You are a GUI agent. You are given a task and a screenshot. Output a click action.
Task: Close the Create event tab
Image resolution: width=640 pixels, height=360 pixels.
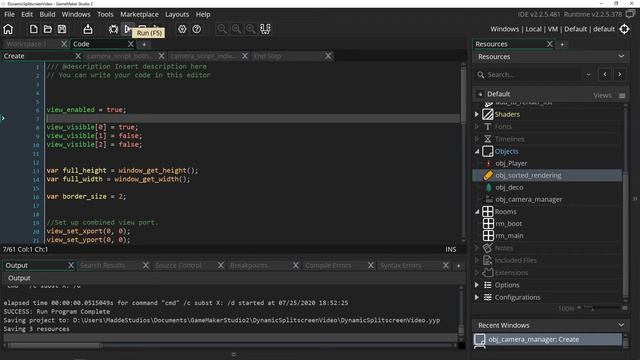[78, 56]
